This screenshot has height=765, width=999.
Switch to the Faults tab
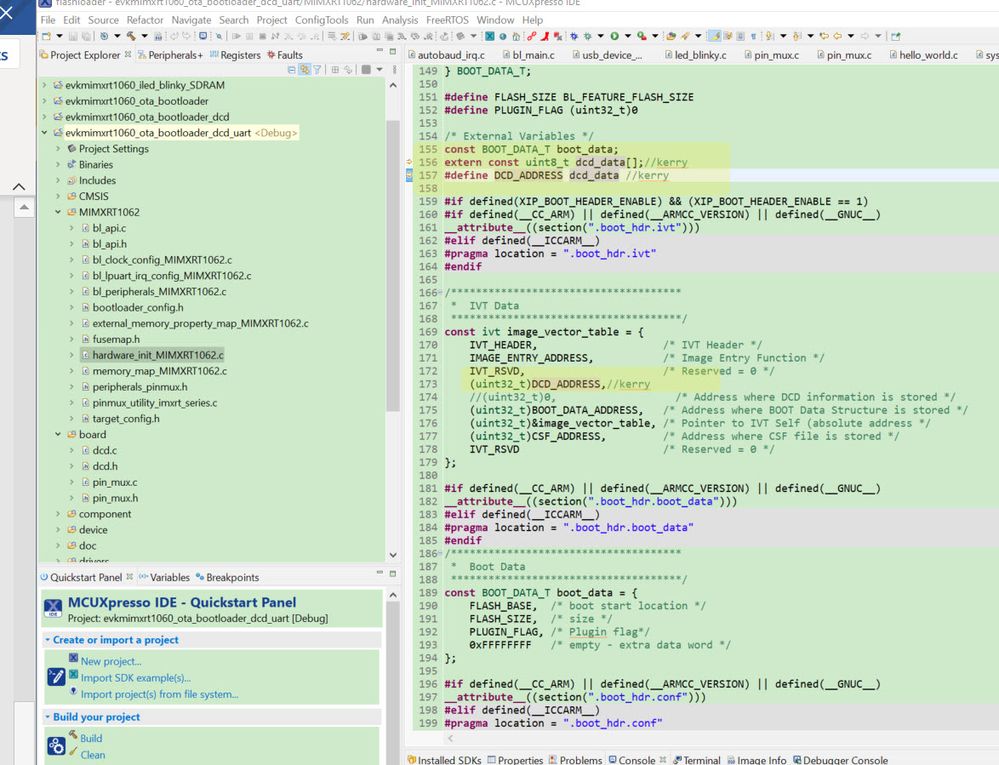[x=285, y=55]
